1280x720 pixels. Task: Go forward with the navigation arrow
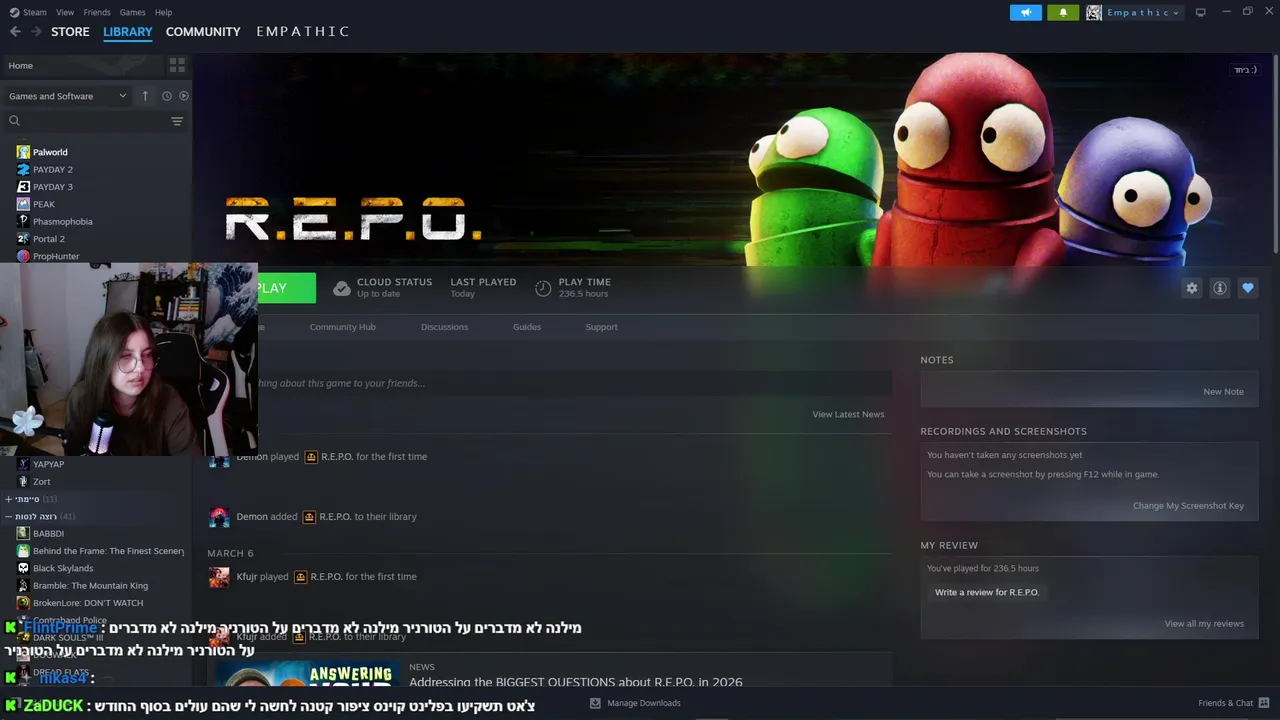point(36,32)
